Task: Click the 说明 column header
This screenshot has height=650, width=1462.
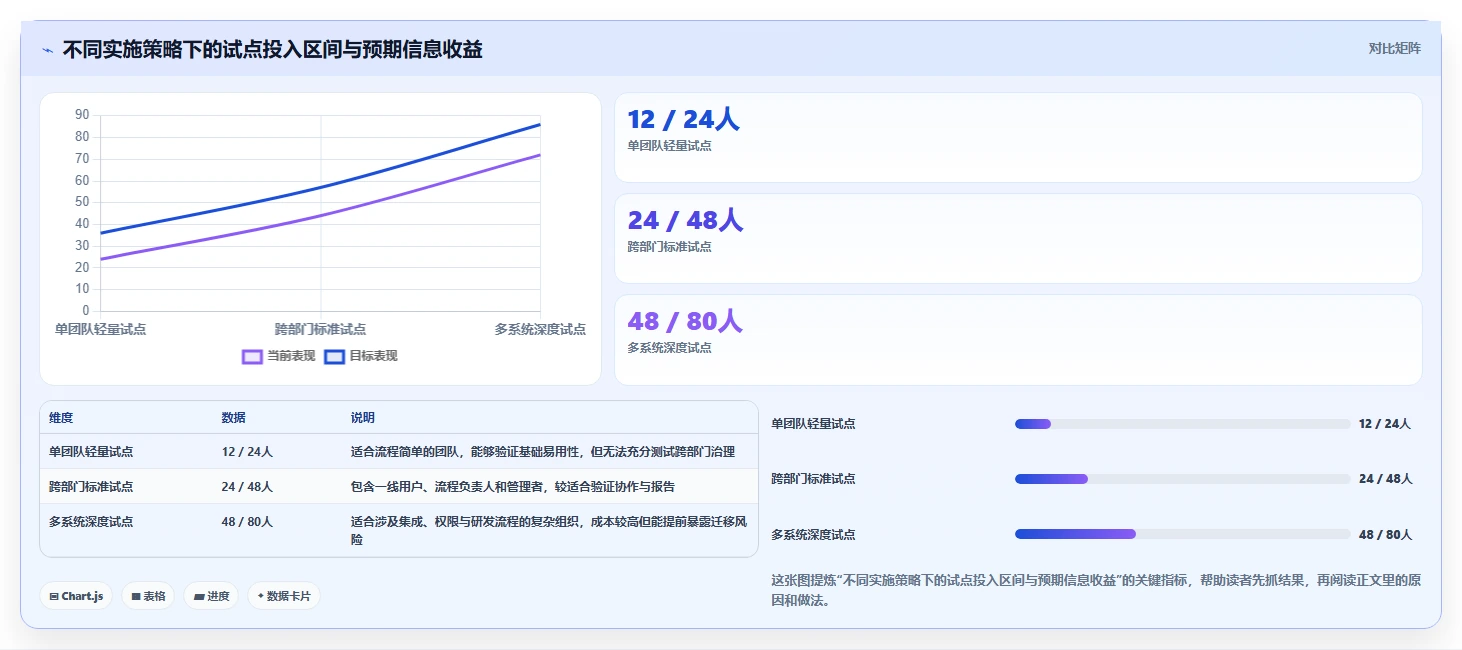Action: click(363, 418)
